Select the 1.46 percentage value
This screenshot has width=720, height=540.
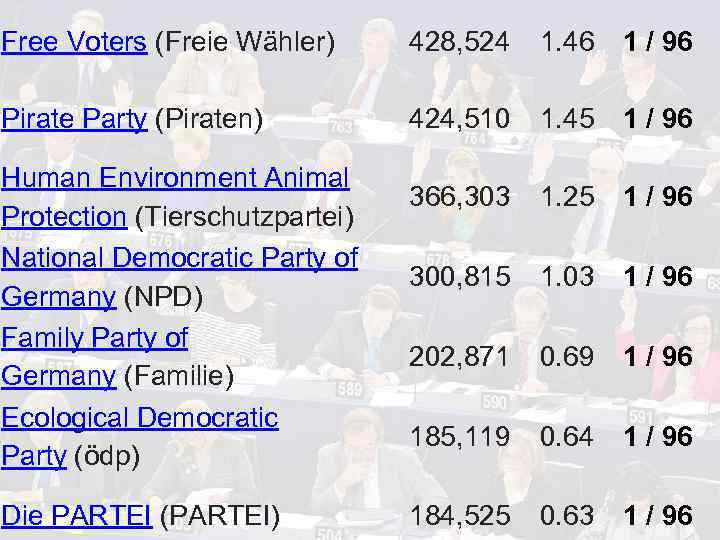click(567, 42)
